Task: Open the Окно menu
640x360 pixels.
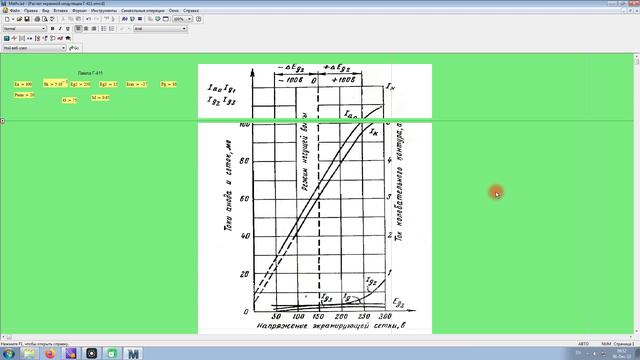Action: [x=174, y=10]
